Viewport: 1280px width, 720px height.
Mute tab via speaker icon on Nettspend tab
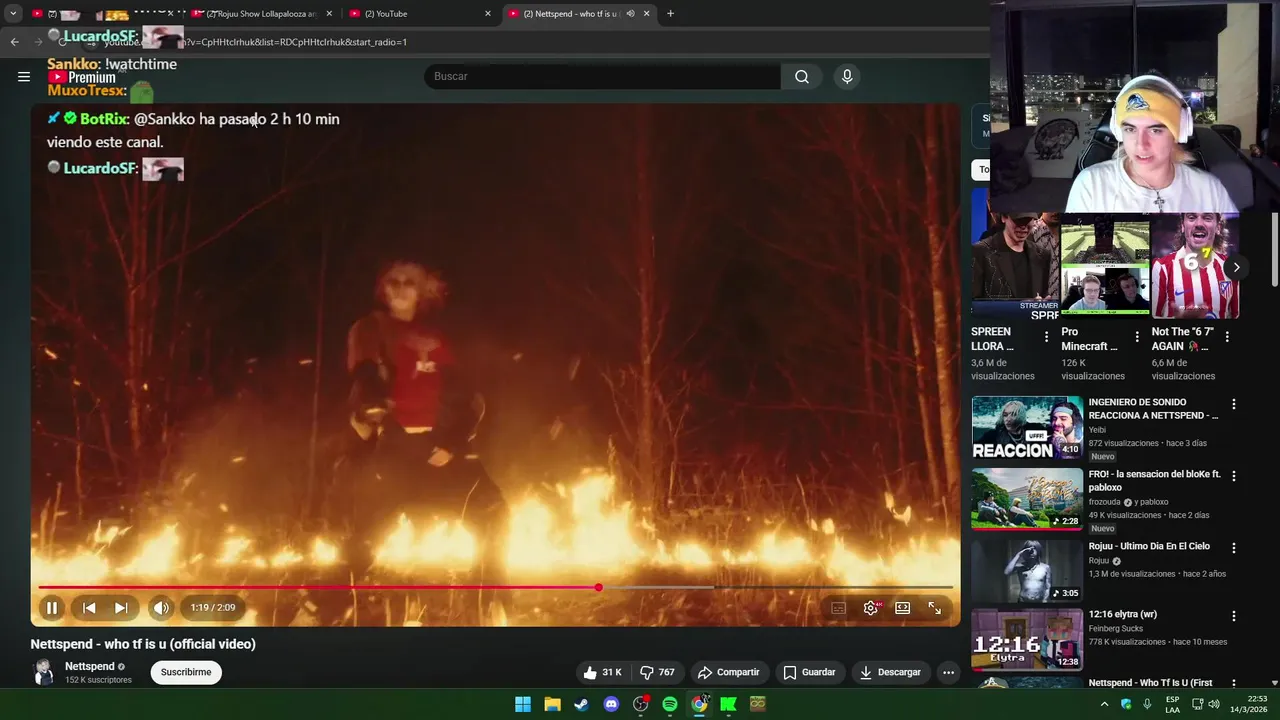tap(630, 14)
